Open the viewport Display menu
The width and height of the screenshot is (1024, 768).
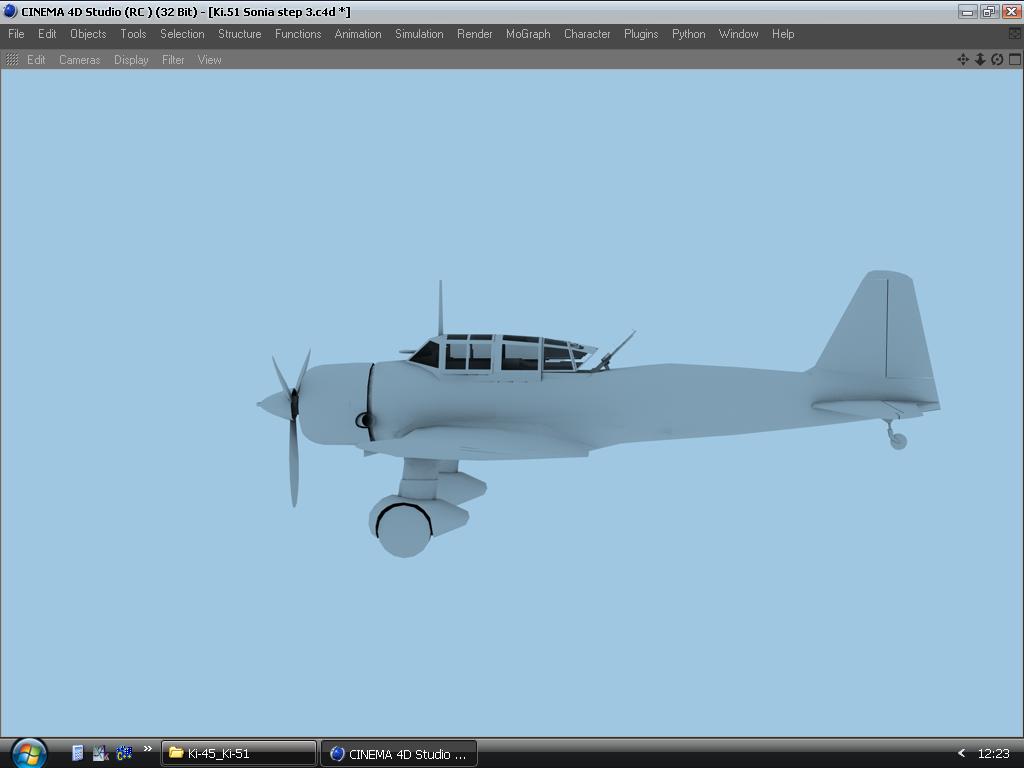tap(131, 60)
